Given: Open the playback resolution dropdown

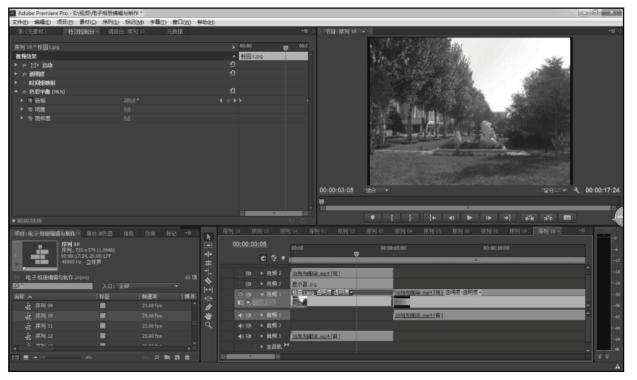Looking at the screenshot, I should [554, 190].
